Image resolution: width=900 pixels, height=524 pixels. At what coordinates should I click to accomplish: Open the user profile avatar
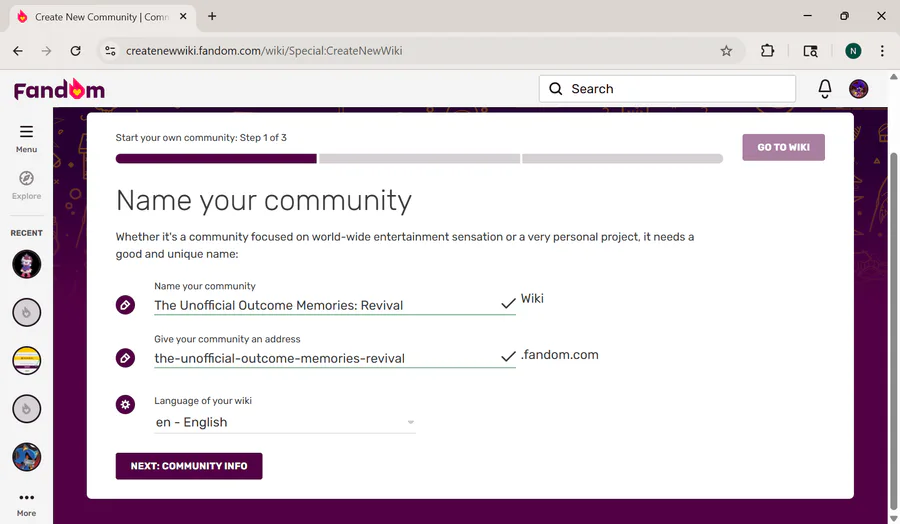[859, 89]
